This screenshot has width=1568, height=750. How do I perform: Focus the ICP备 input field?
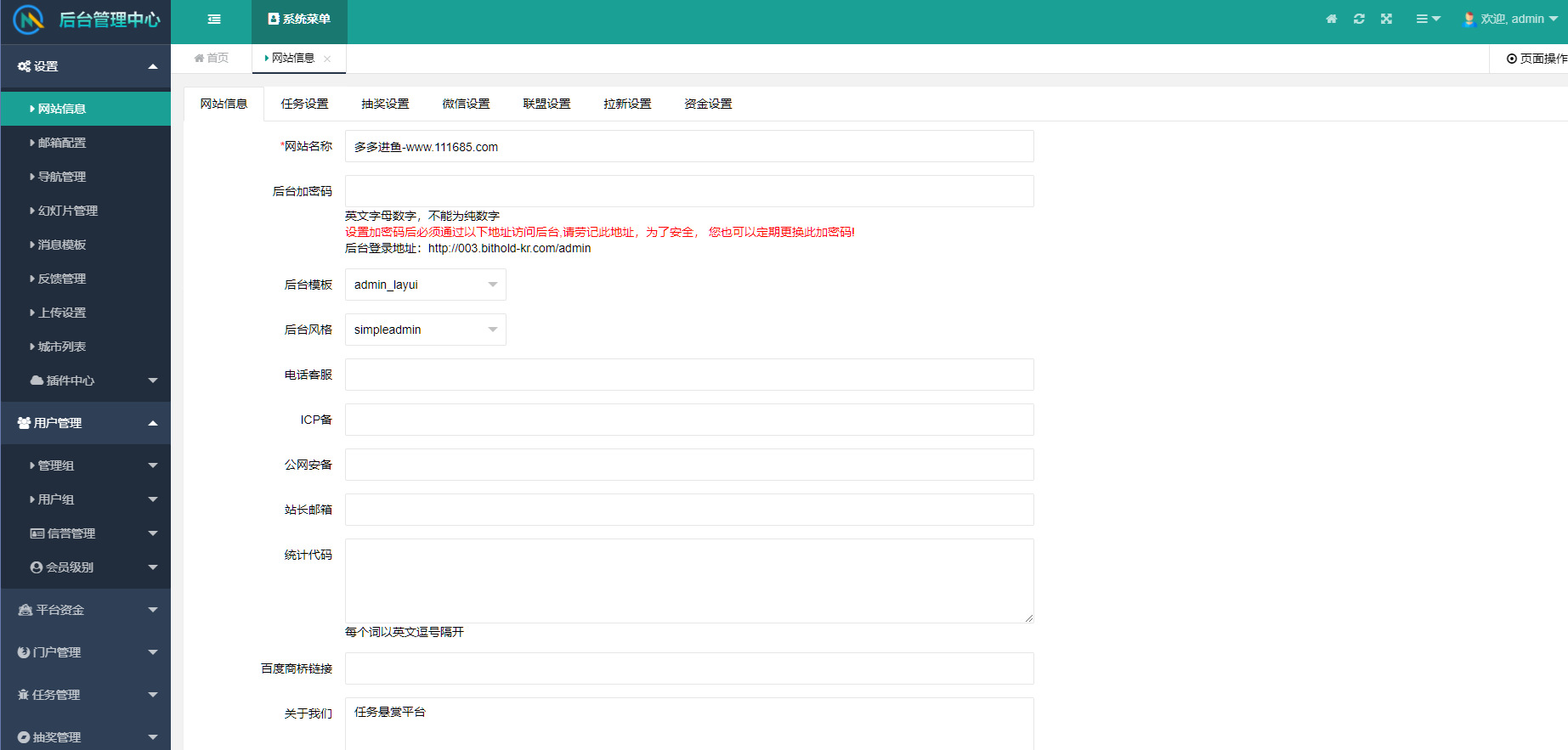[x=689, y=420]
